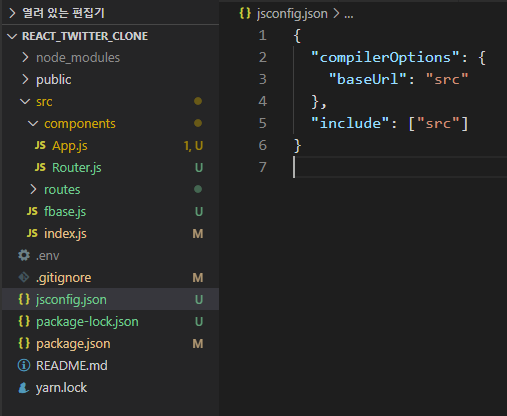
Task: Select the routes folder name
Action: click(62, 190)
